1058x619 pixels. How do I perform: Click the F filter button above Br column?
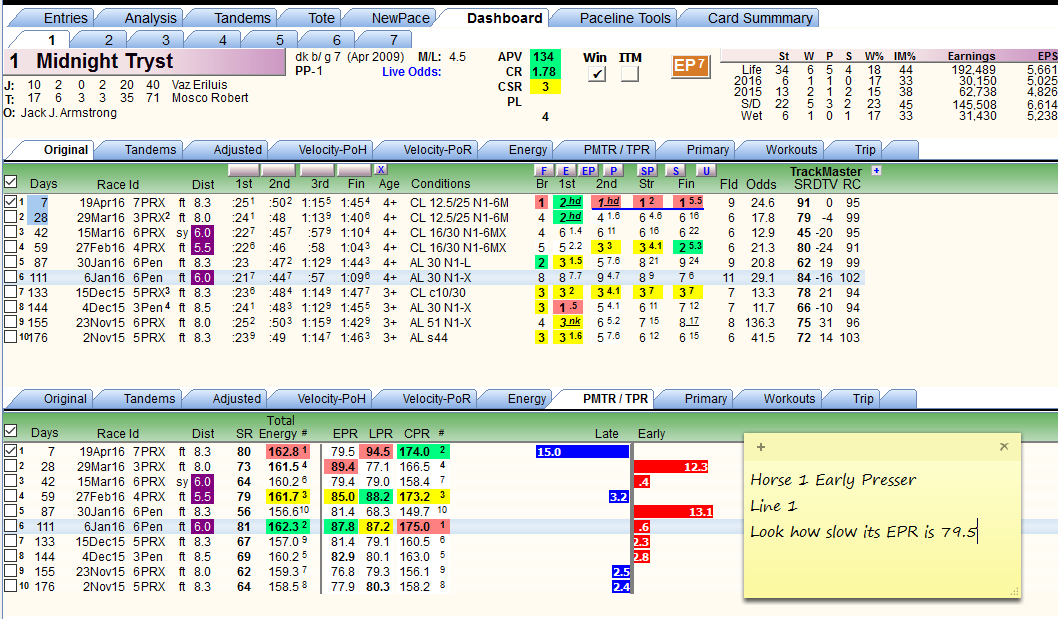click(544, 171)
